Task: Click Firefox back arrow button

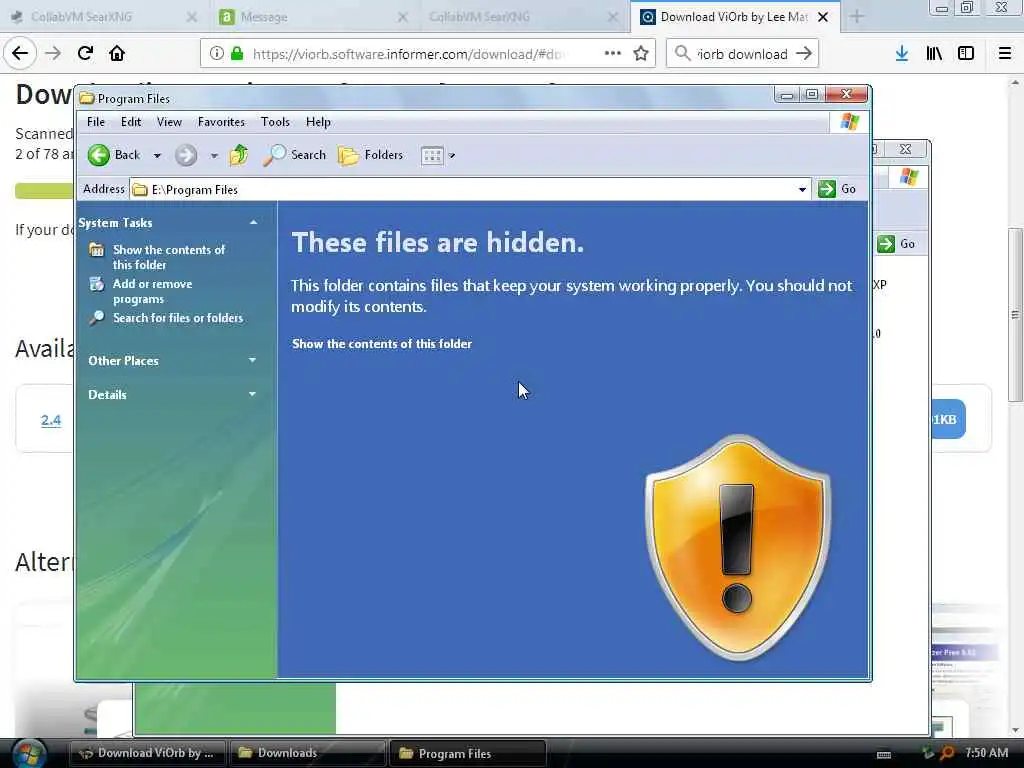Action: (20, 53)
